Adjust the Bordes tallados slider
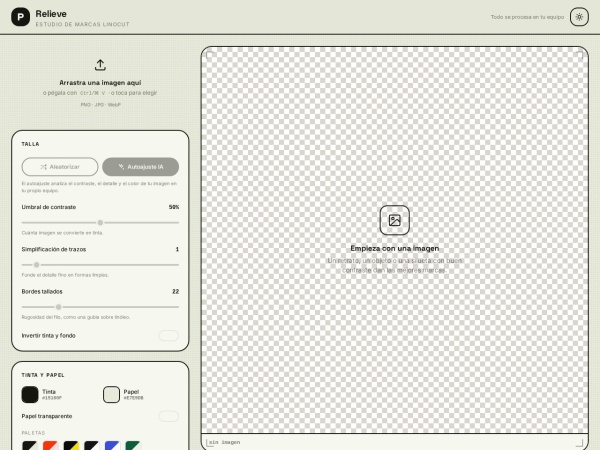The width and height of the screenshot is (600, 450). [x=100, y=307]
